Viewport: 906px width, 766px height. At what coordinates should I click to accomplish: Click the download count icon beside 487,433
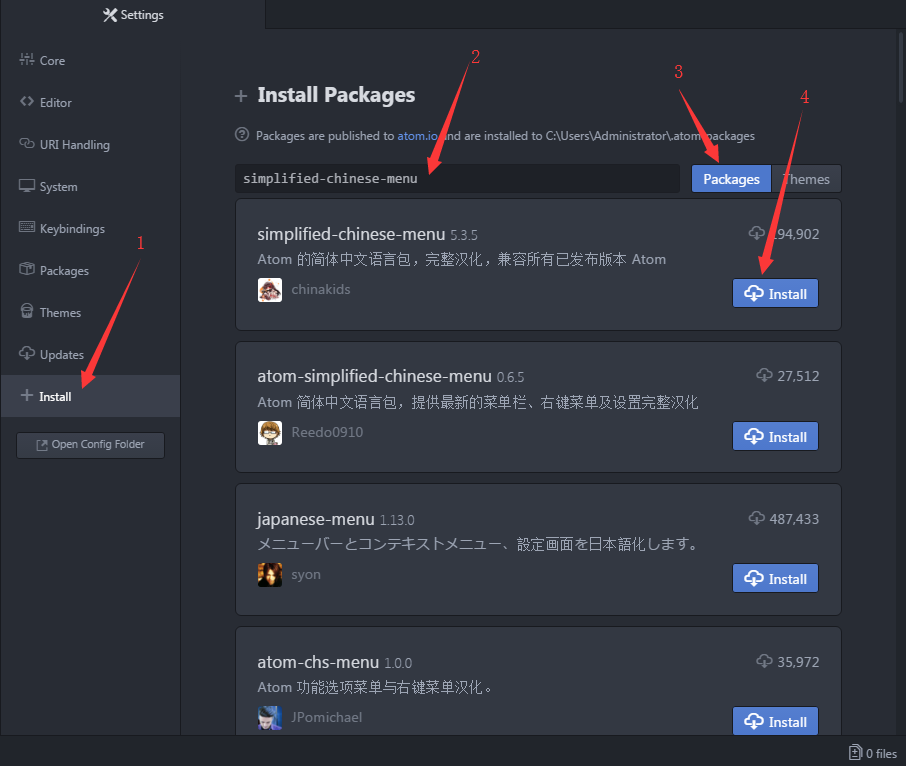756,518
